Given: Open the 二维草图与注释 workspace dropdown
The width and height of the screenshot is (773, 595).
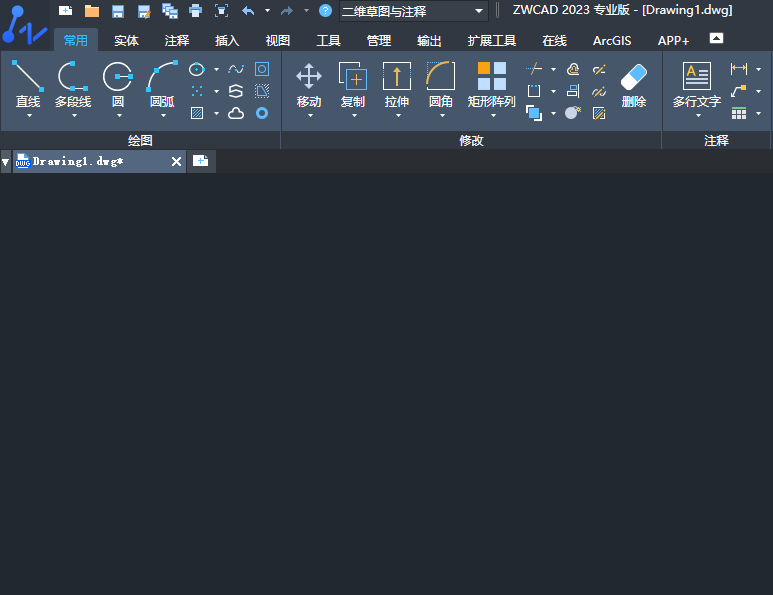Looking at the screenshot, I should click(414, 11).
